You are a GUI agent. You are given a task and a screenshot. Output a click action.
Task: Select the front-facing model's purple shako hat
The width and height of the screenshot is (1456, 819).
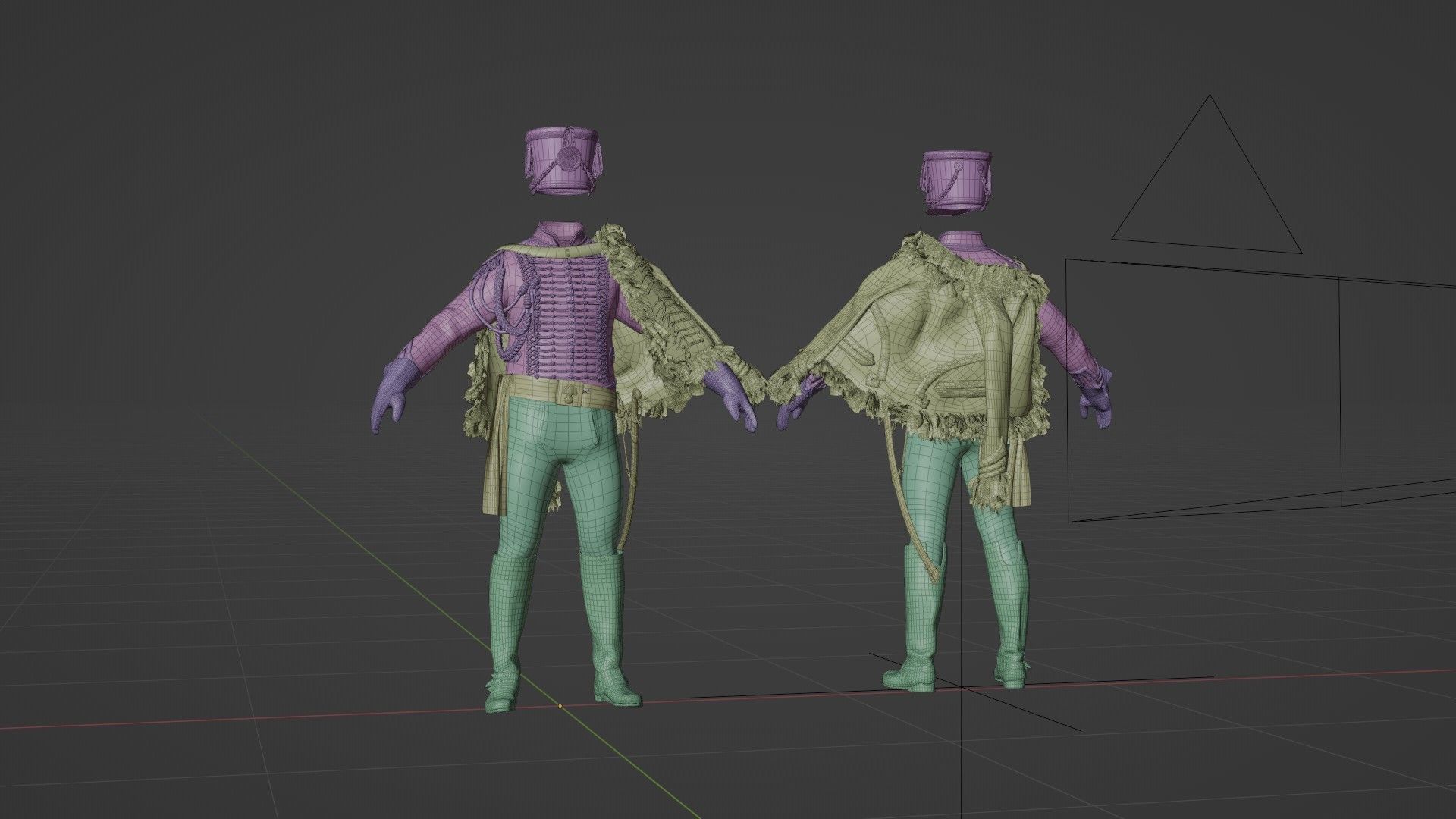563,162
